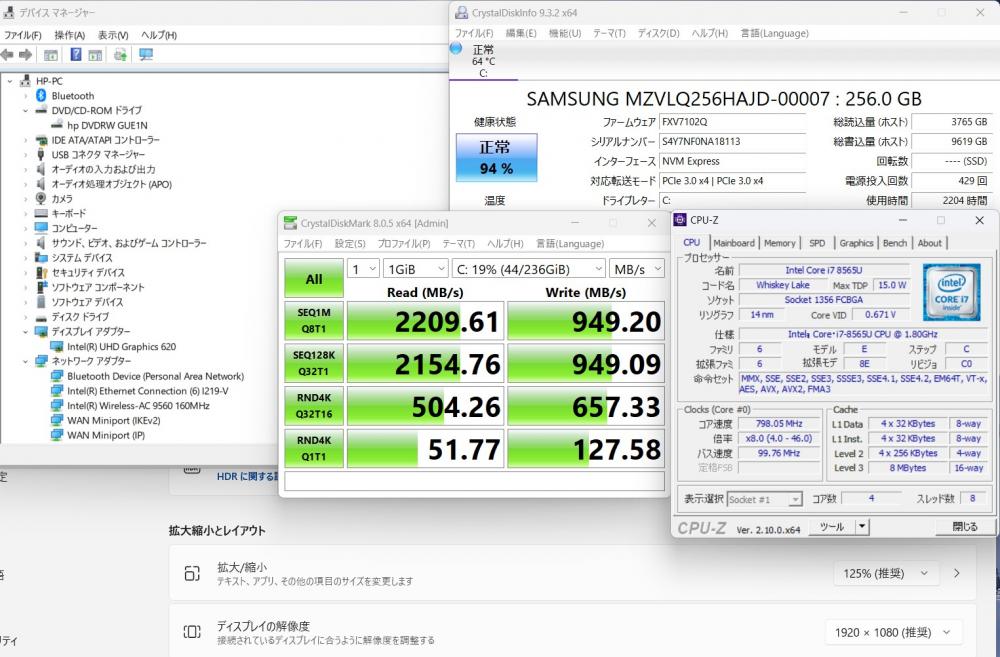Click the camera icon beside カメラ
The image size is (1000, 657).
[41, 198]
